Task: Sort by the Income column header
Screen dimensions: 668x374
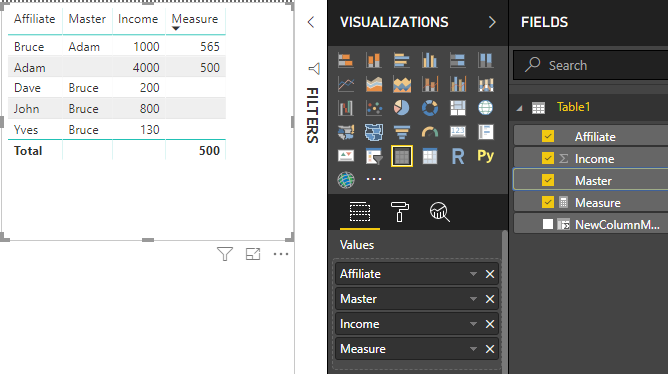Action: [x=138, y=19]
